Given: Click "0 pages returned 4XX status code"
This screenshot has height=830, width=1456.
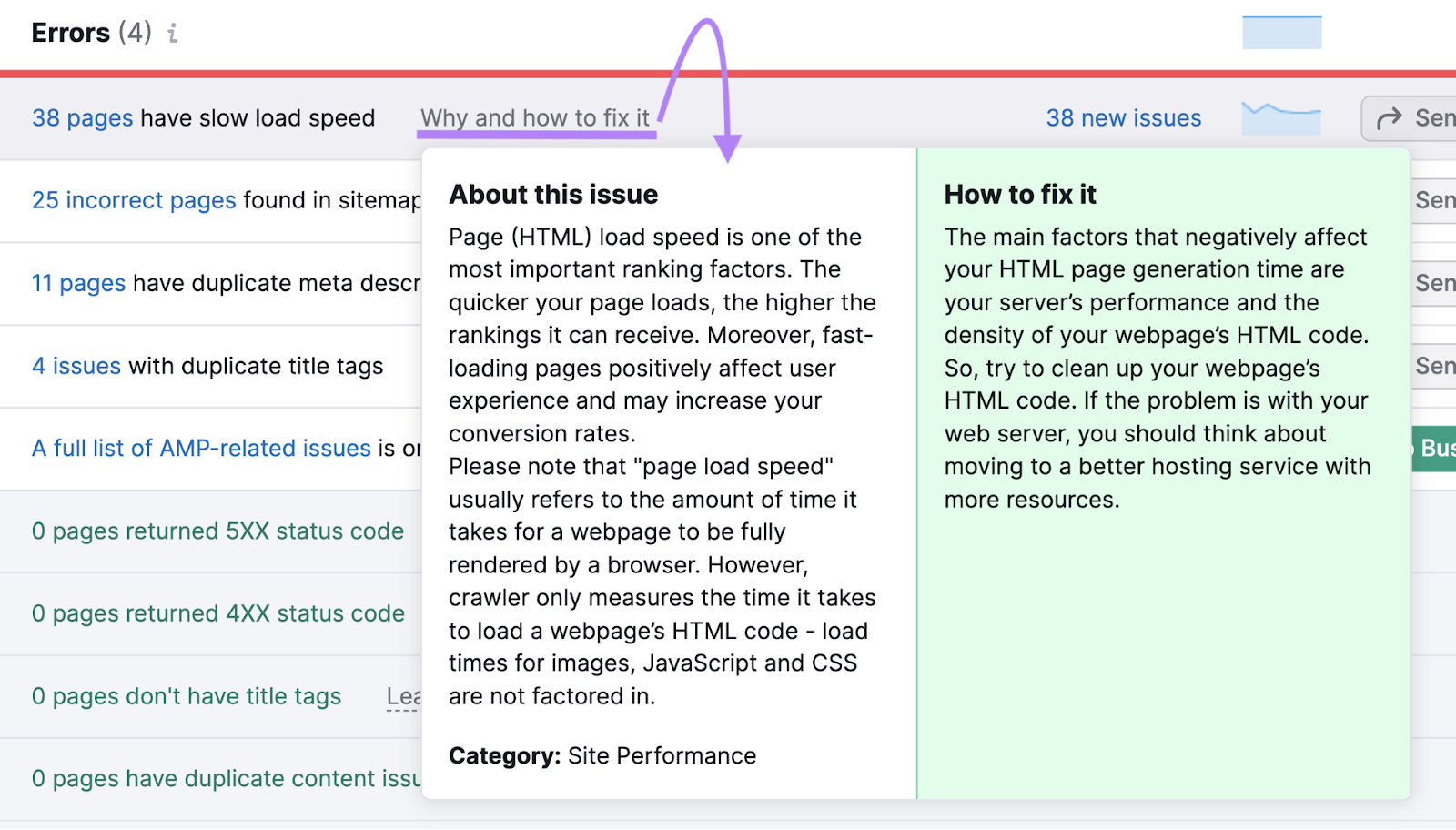Looking at the screenshot, I should pos(217,613).
